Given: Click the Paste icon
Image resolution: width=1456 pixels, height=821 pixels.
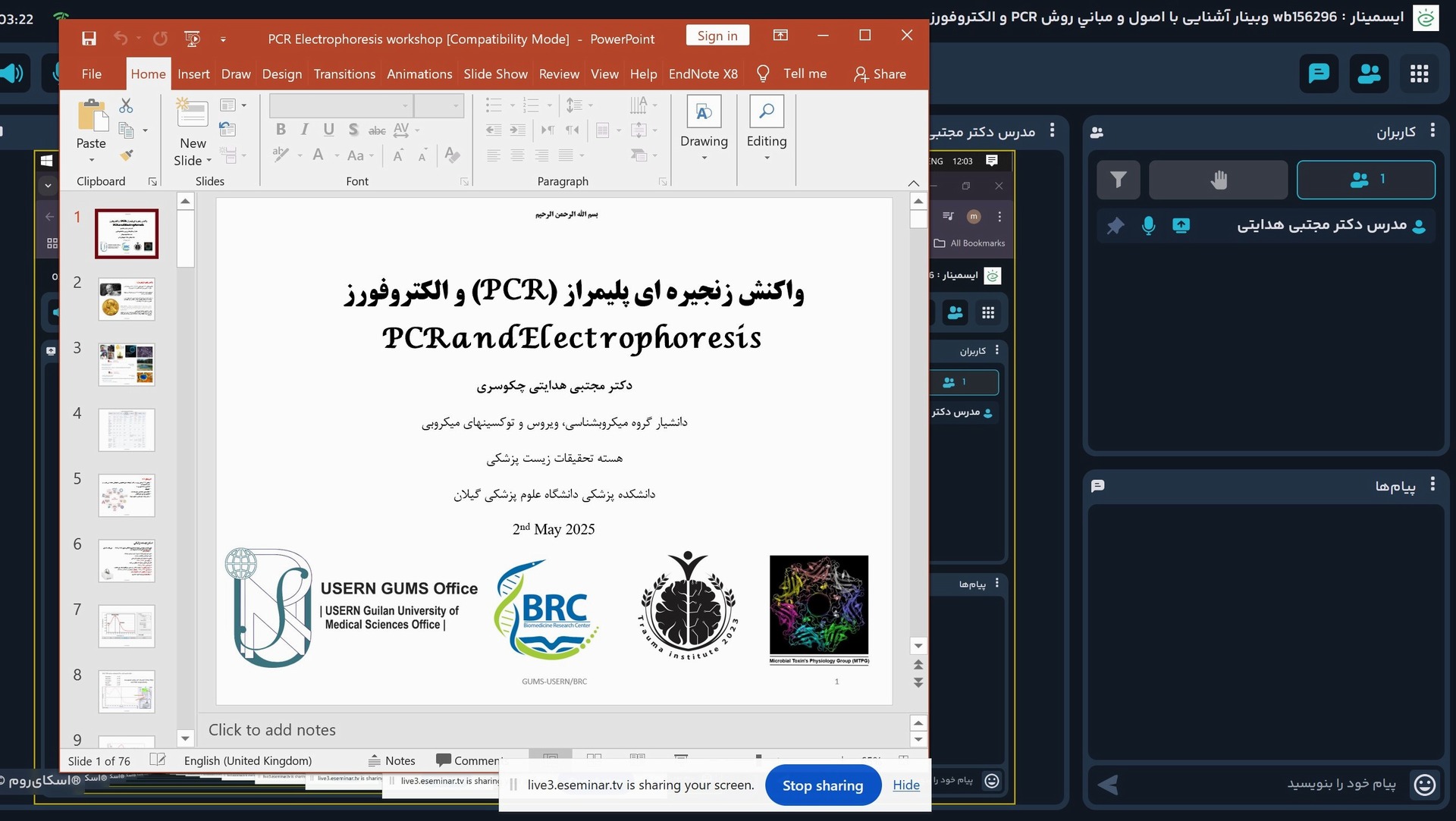Looking at the screenshot, I should pyautogui.click(x=92, y=115).
